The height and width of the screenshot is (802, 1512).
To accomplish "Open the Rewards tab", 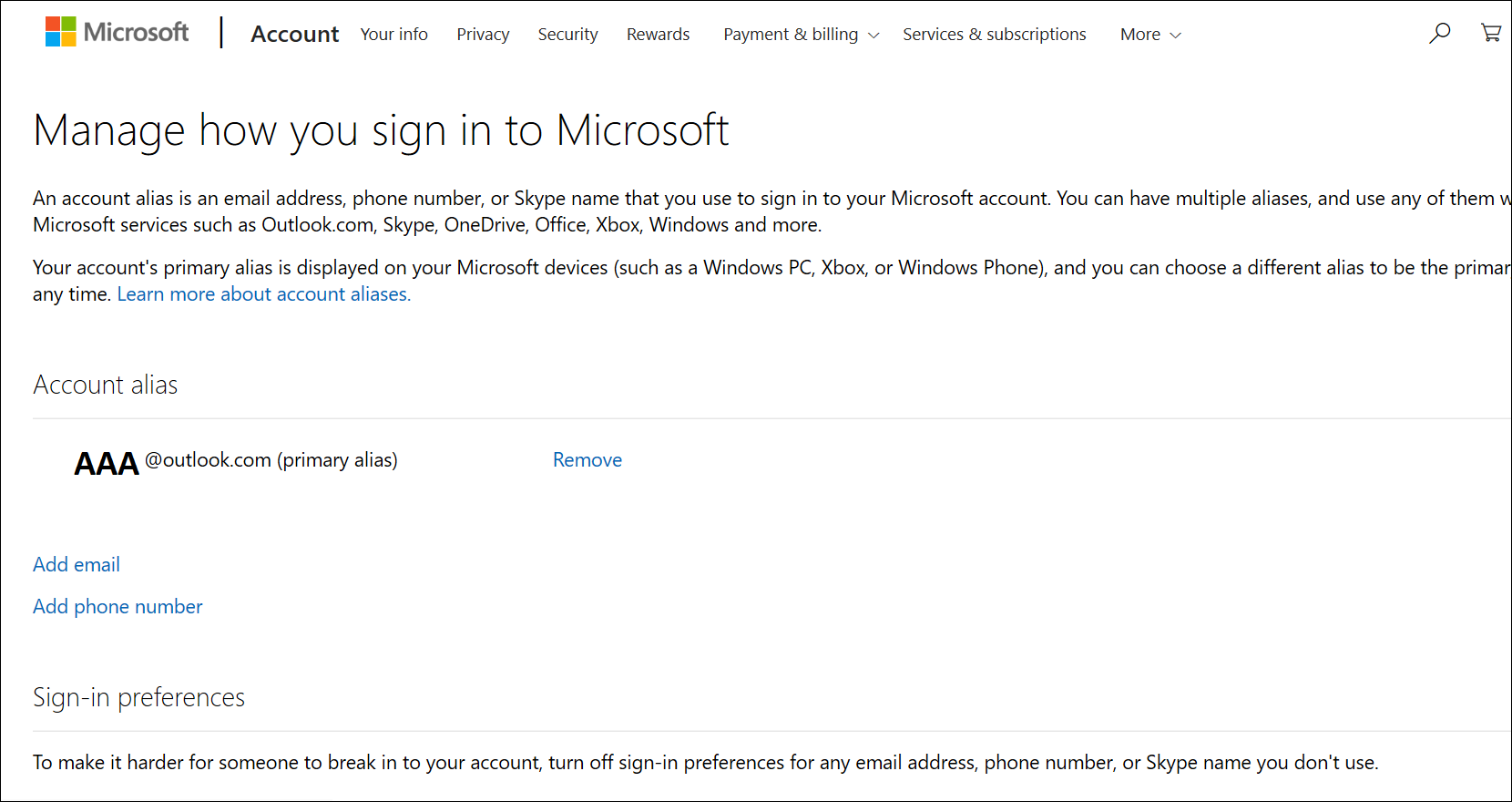I will [x=658, y=34].
